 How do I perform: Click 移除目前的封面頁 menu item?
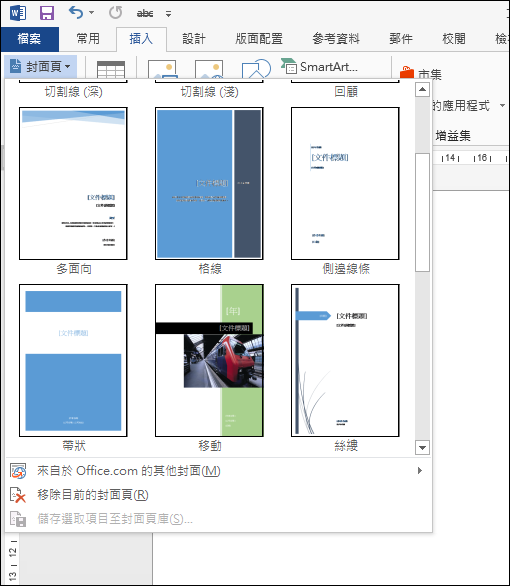(219, 495)
